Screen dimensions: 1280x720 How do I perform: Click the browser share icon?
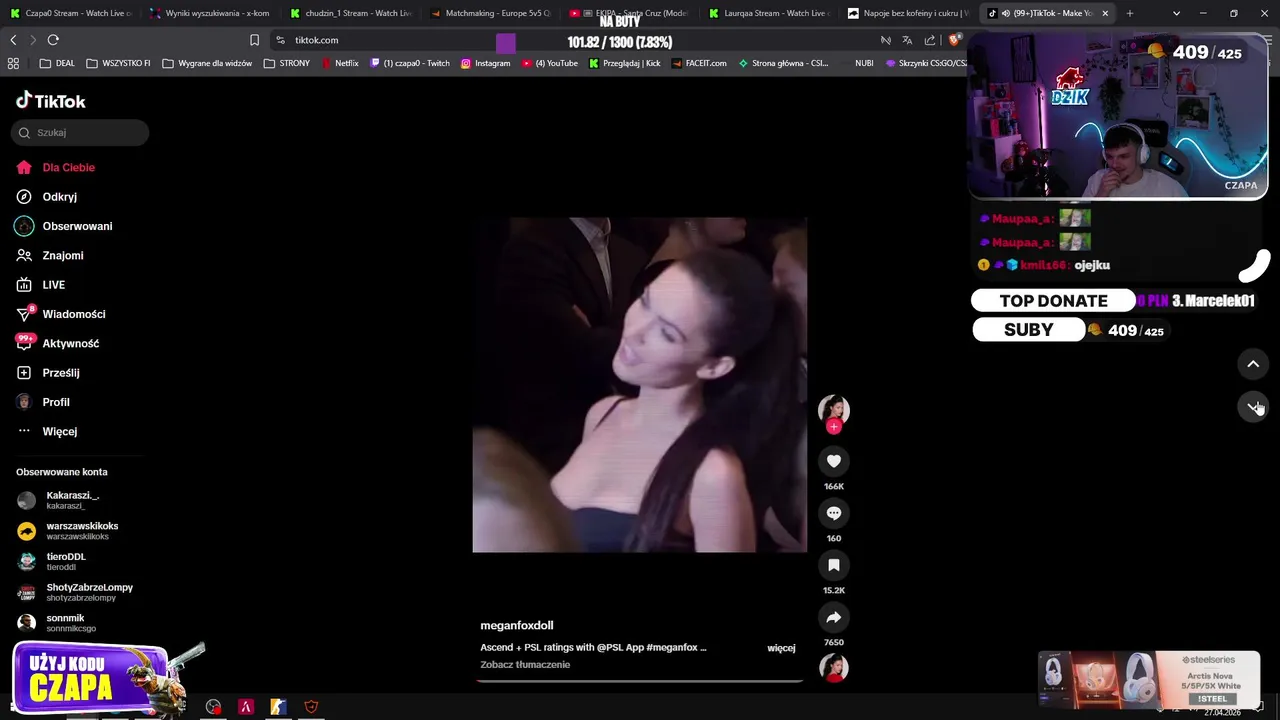coord(930,40)
